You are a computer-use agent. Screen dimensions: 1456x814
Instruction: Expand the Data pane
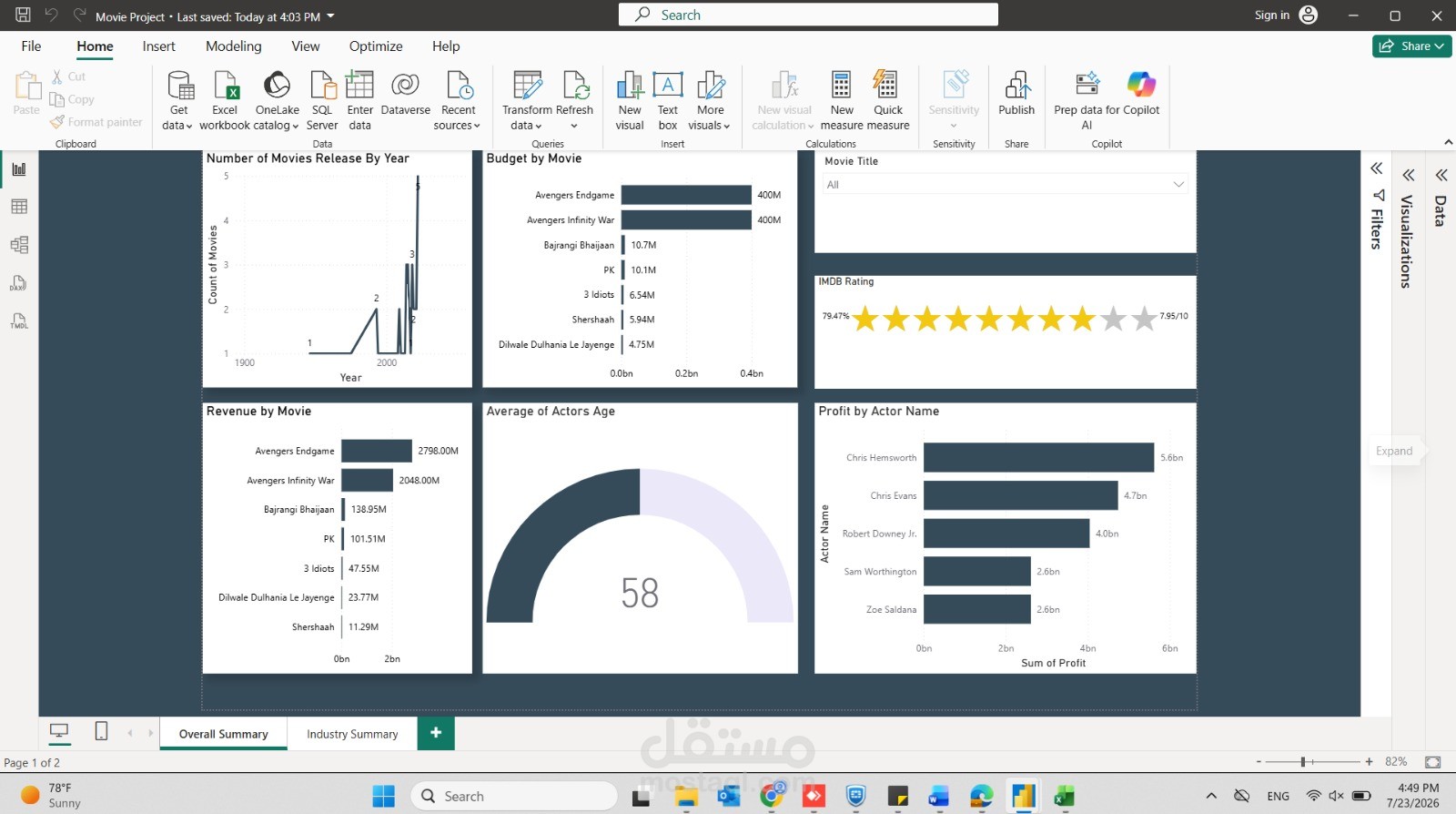coord(1441,175)
